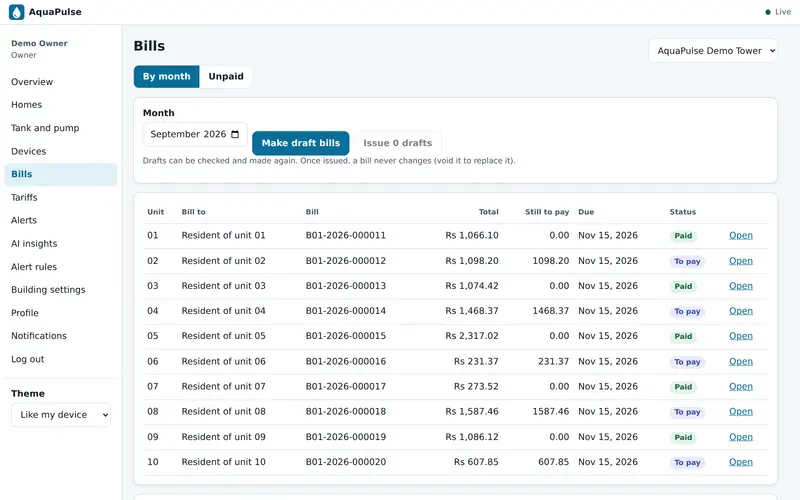800x500 pixels.
Task: Open bill for Resident of unit 02
Action: click(740, 261)
